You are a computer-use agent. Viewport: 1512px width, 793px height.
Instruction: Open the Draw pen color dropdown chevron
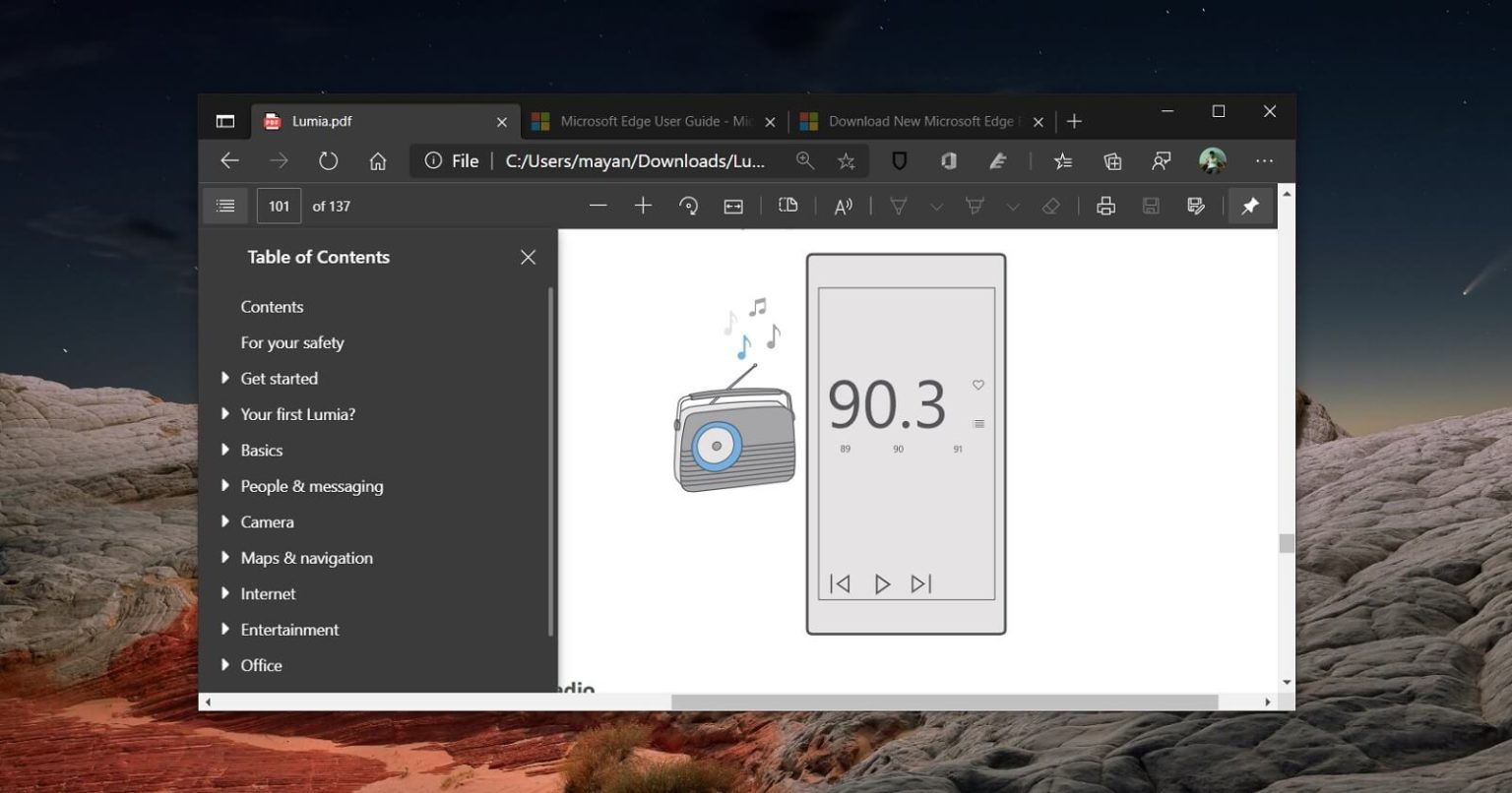[935, 206]
